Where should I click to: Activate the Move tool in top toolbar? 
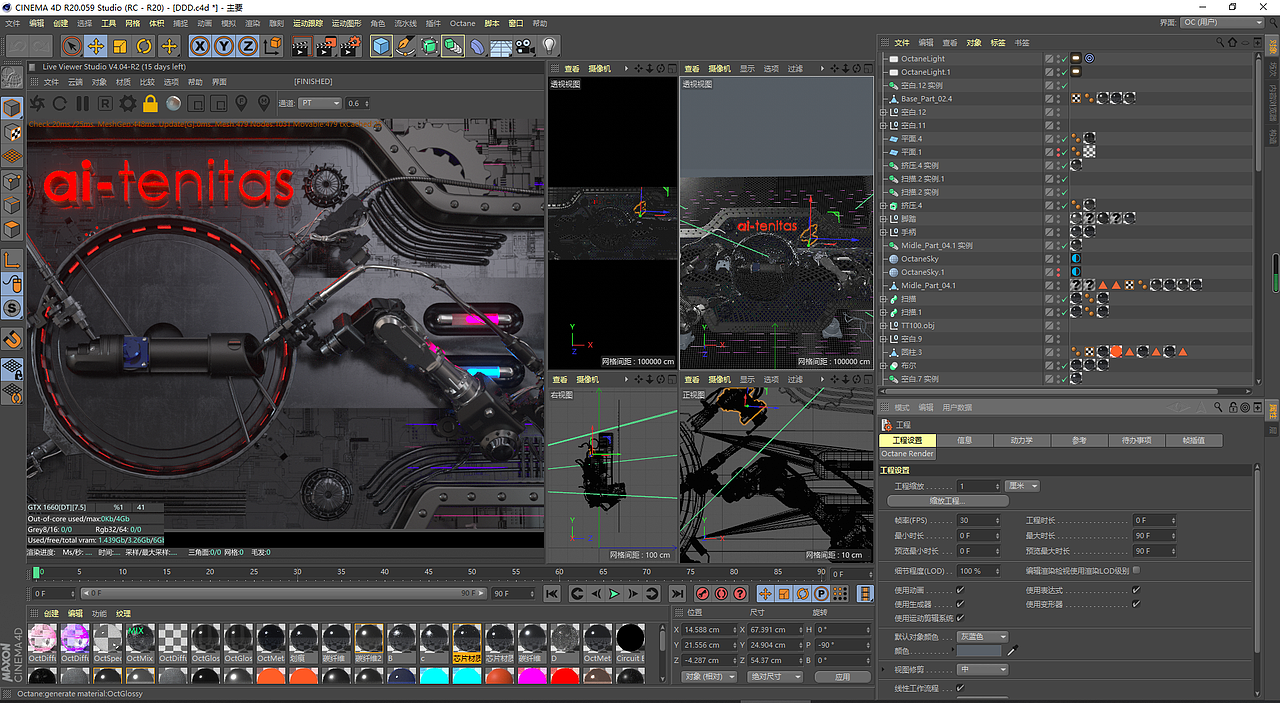tap(96, 46)
